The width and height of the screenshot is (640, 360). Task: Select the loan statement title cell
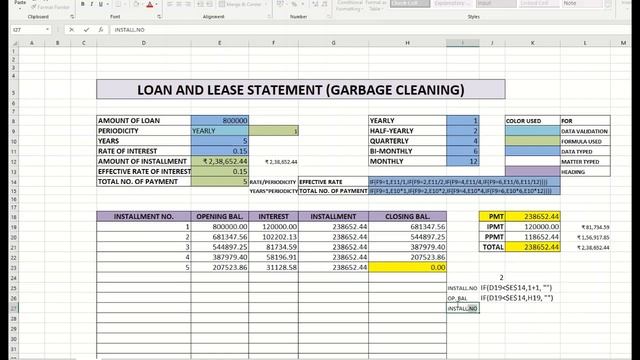pos(301,89)
